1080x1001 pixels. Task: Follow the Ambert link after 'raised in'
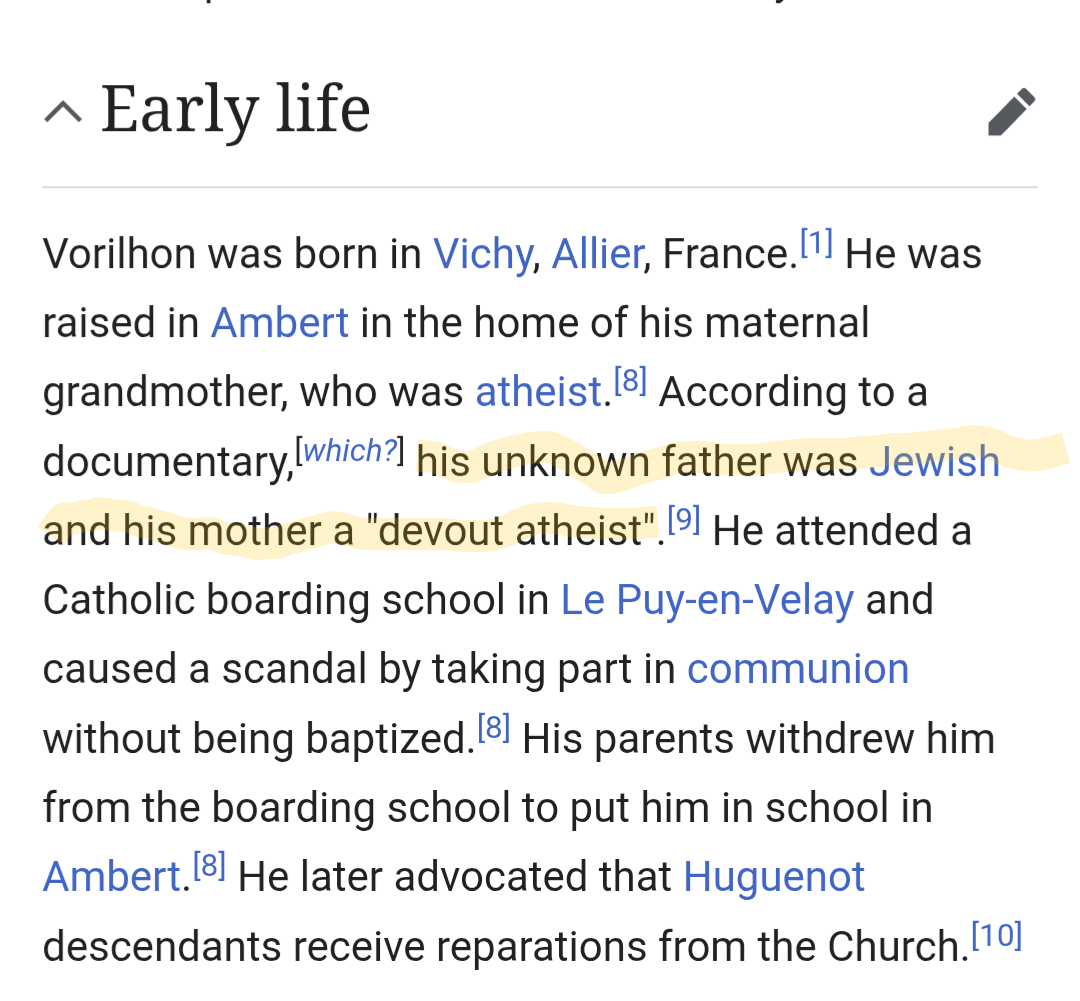click(x=280, y=323)
